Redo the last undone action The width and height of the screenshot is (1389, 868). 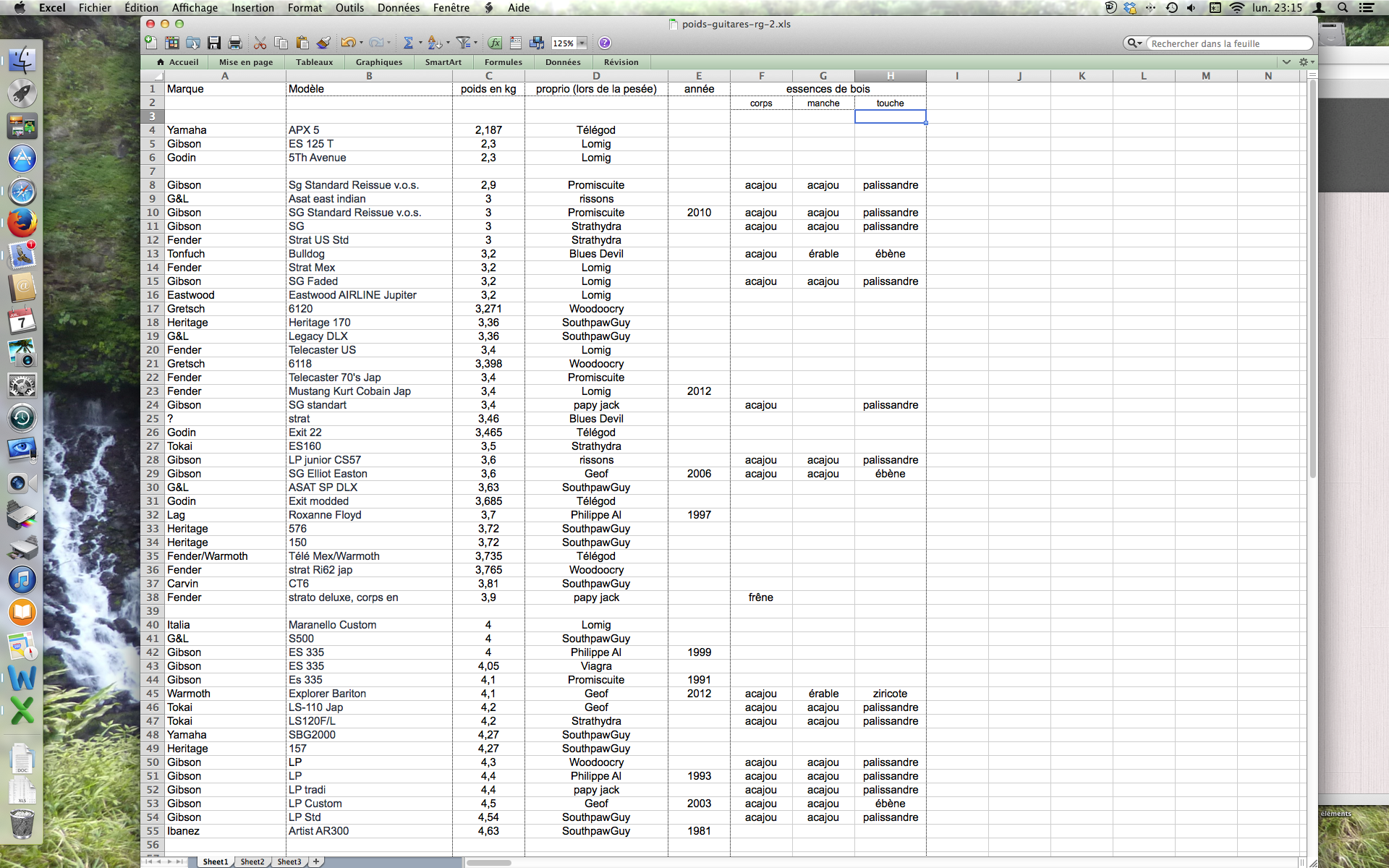[x=375, y=43]
